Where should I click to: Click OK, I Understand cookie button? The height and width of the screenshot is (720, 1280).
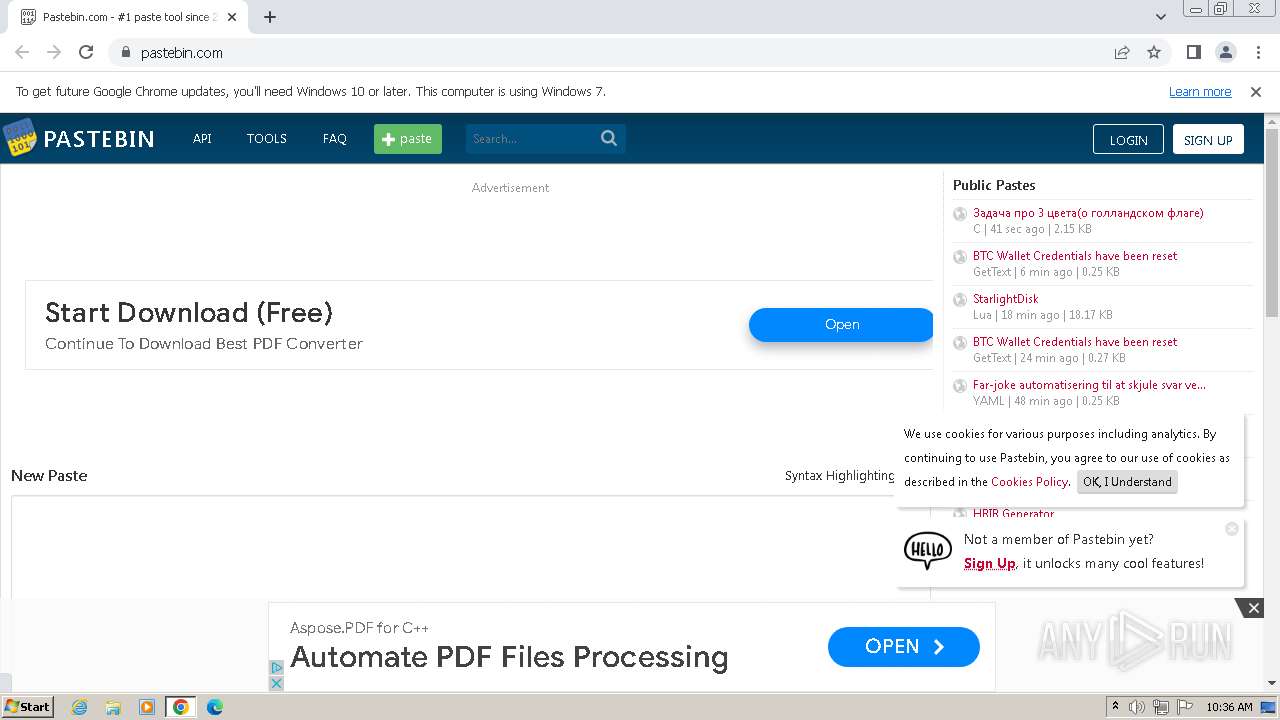click(1127, 482)
